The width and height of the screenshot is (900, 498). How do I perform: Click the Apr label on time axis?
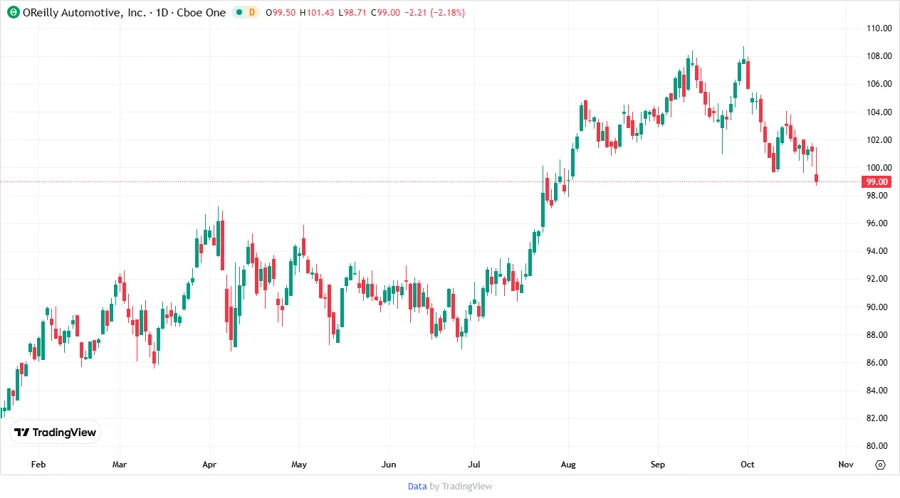point(210,464)
